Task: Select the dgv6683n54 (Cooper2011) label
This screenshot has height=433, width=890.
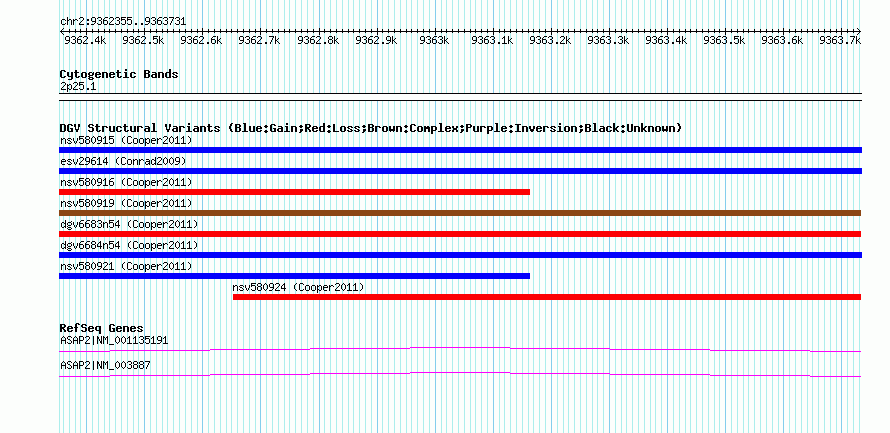Action: coord(129,224)
